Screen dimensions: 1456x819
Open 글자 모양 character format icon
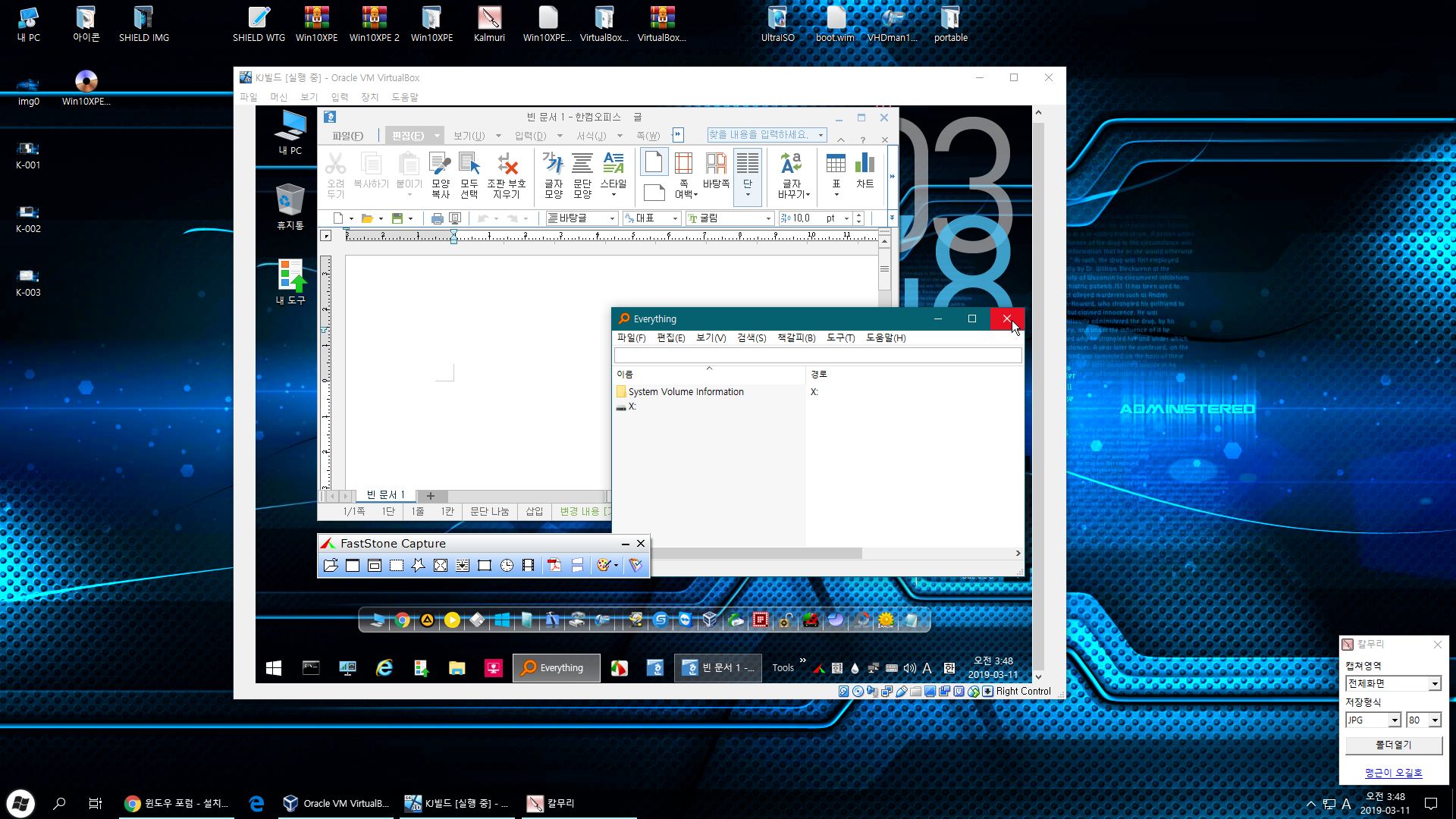(554, 175)
